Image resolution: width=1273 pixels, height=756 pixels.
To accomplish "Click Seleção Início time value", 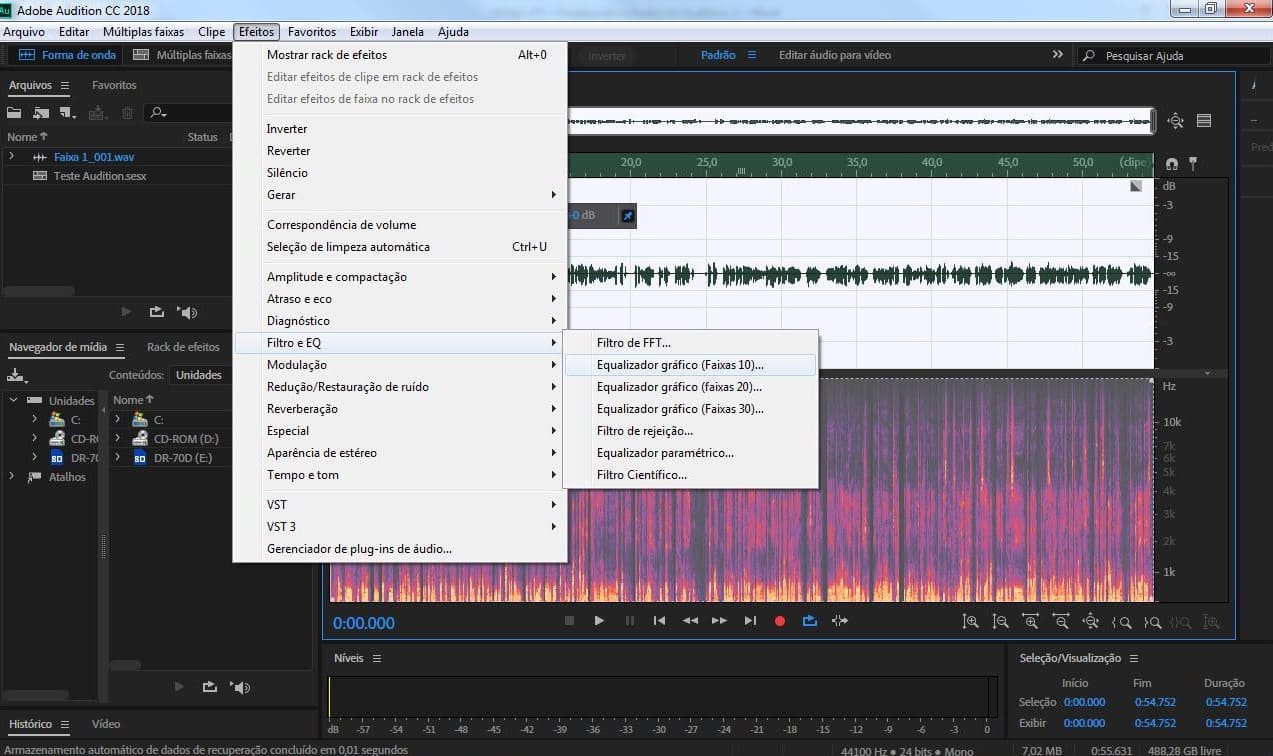I will (1084, 702).
